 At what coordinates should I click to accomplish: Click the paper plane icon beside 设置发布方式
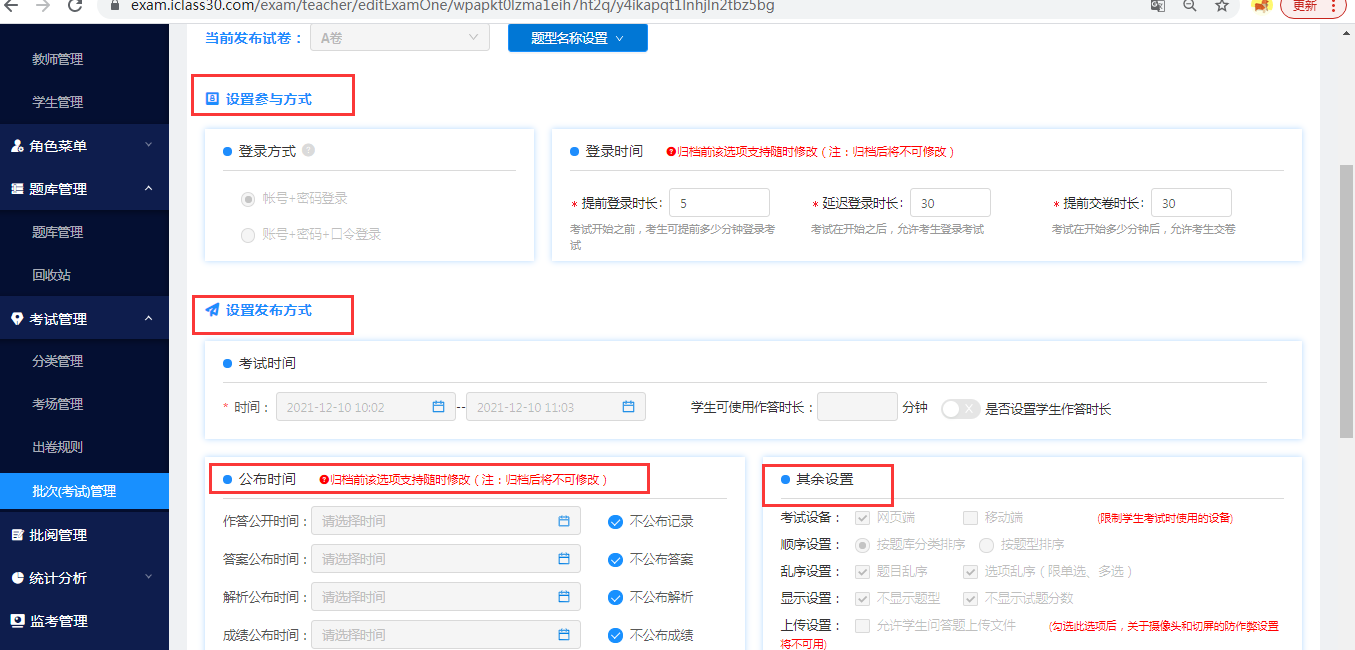pyautogui.click(x=212, y=311)
